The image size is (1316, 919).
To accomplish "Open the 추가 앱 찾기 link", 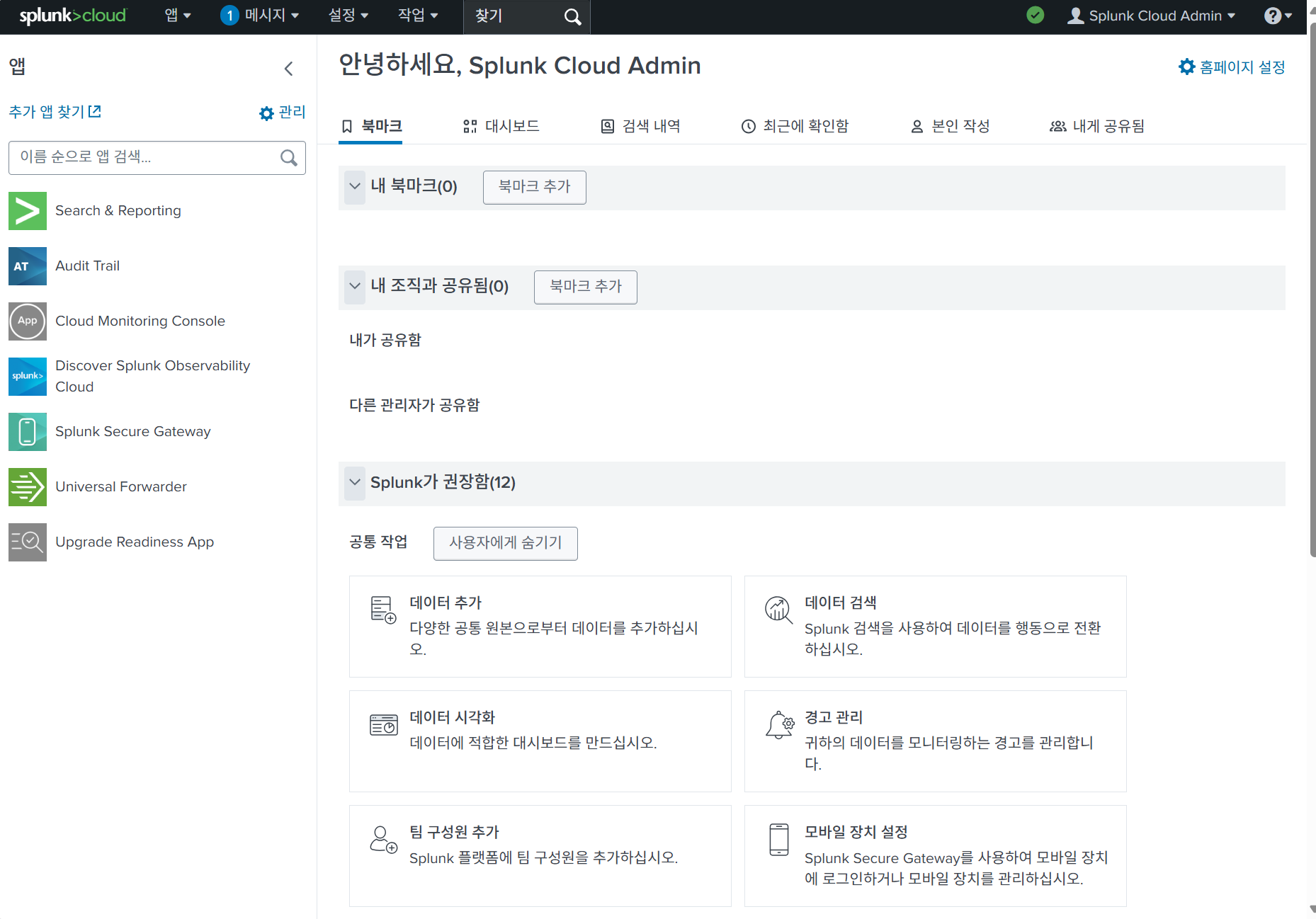I will pyautogui.click(x=55, y=112).
